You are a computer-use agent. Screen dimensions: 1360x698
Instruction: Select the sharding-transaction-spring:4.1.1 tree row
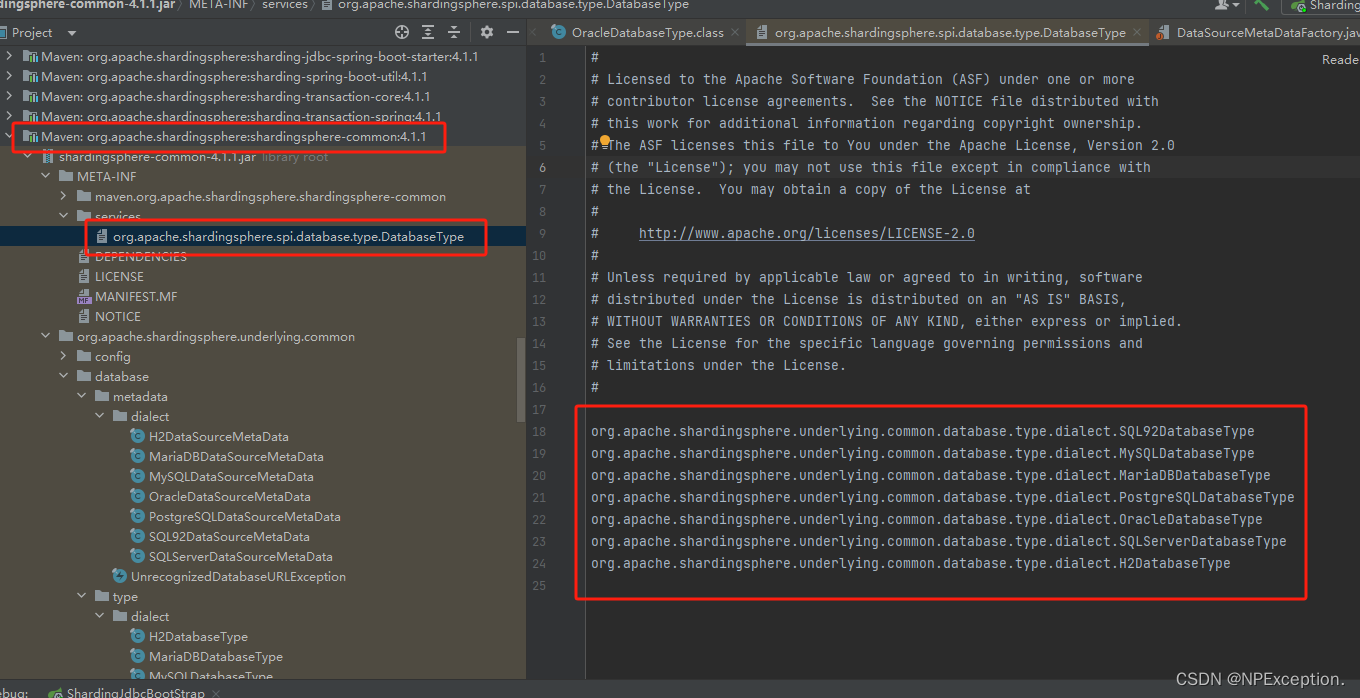pos(241,117)
